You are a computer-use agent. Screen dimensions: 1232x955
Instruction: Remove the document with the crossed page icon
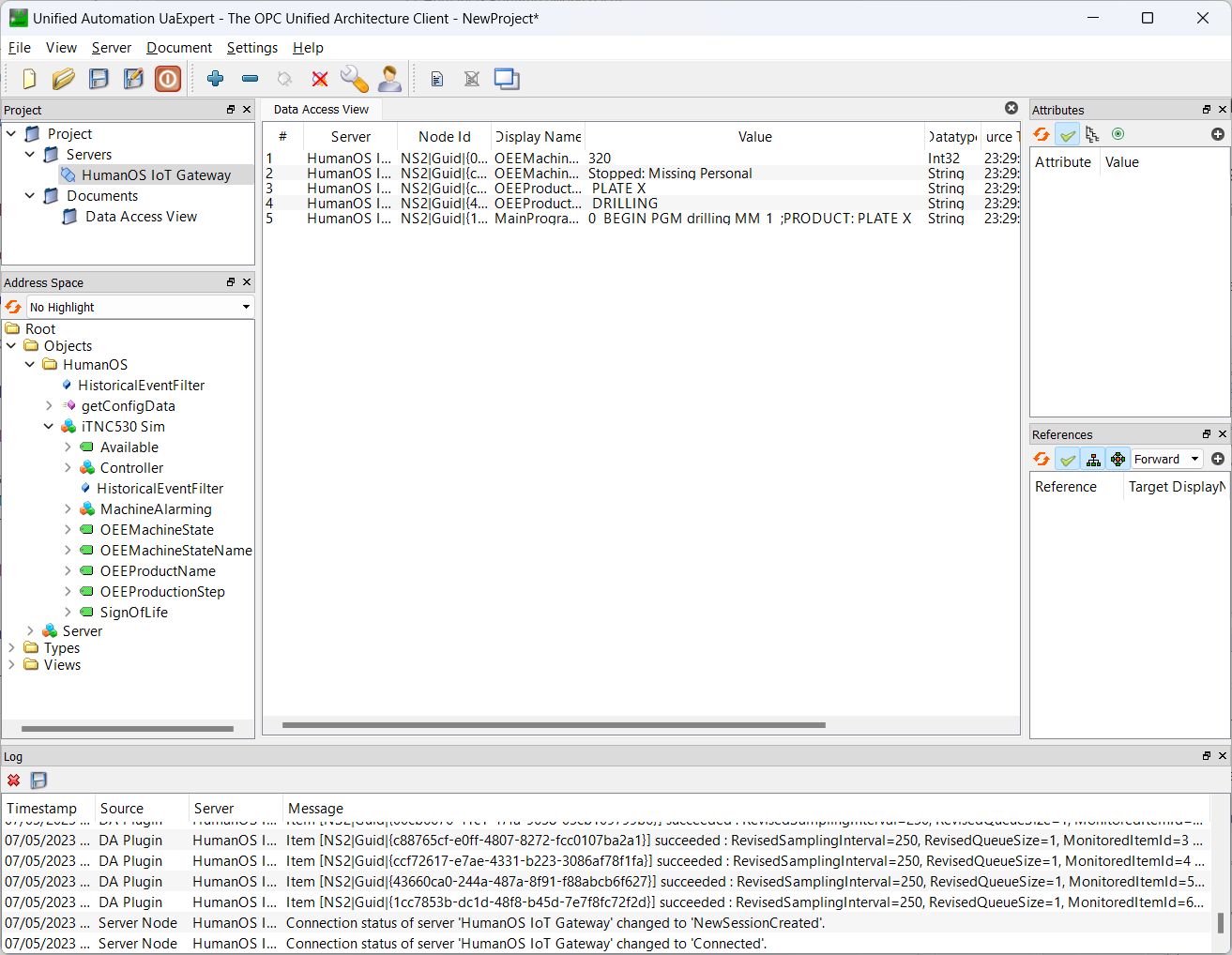coord(472,79)
